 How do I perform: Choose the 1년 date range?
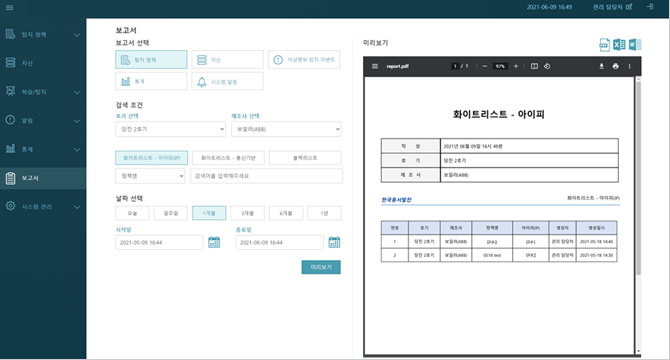point(324,213)
